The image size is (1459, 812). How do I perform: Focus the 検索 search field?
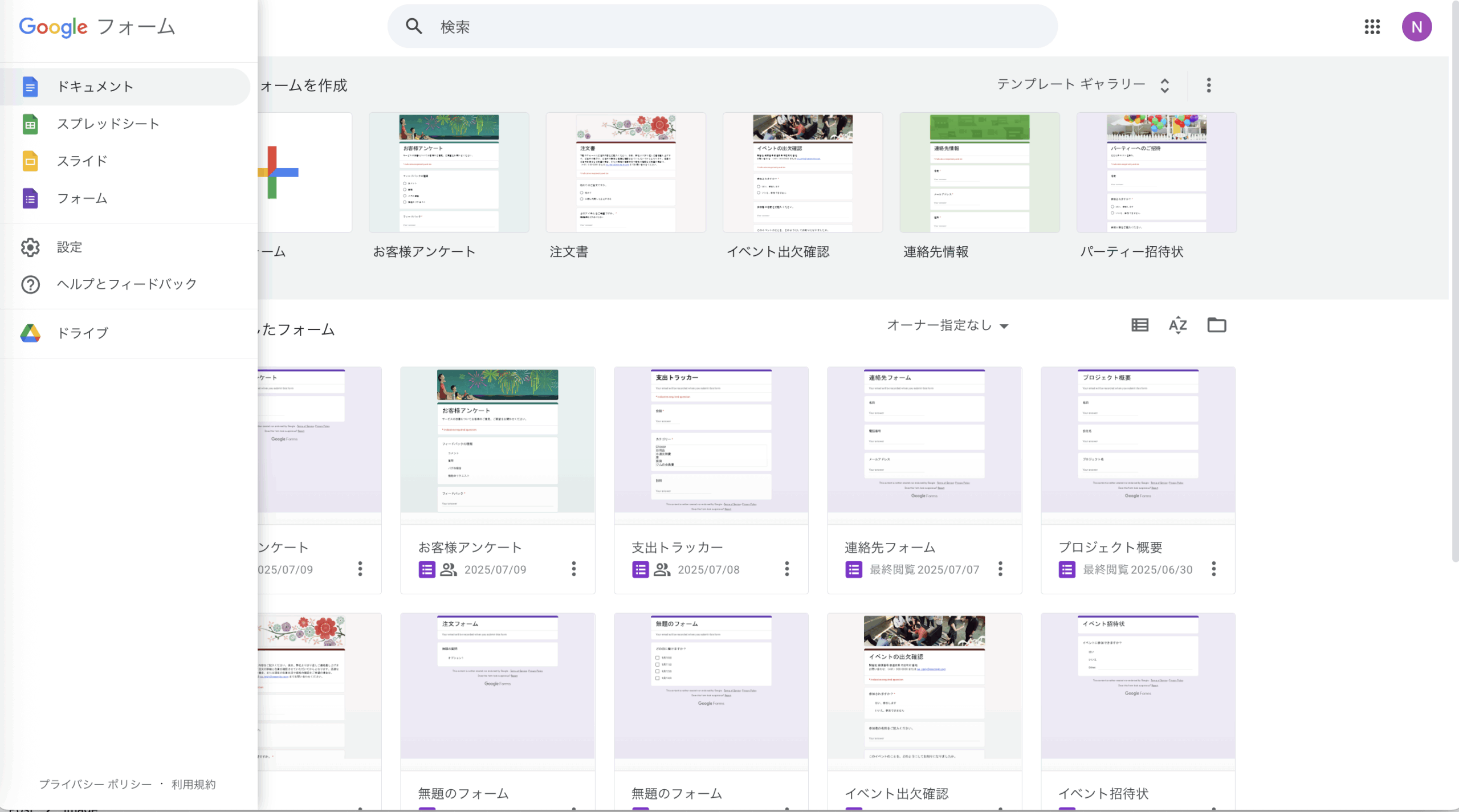(x=723, y=26)
